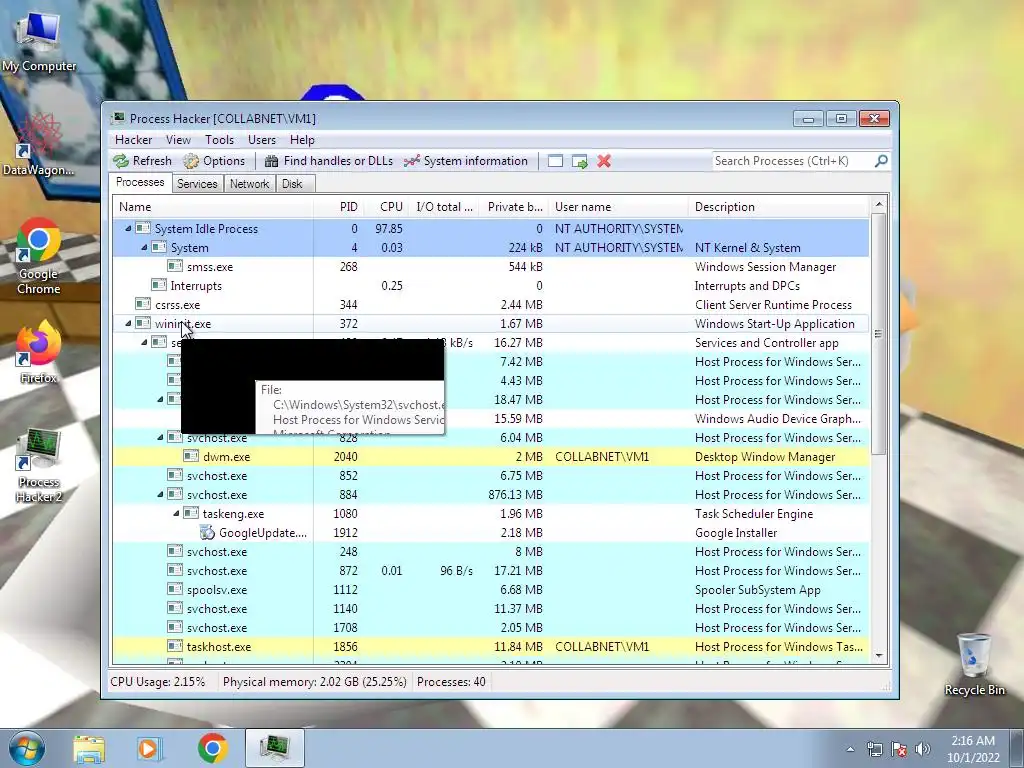Click the GoogleUpdate process icon

click(207, 532)
